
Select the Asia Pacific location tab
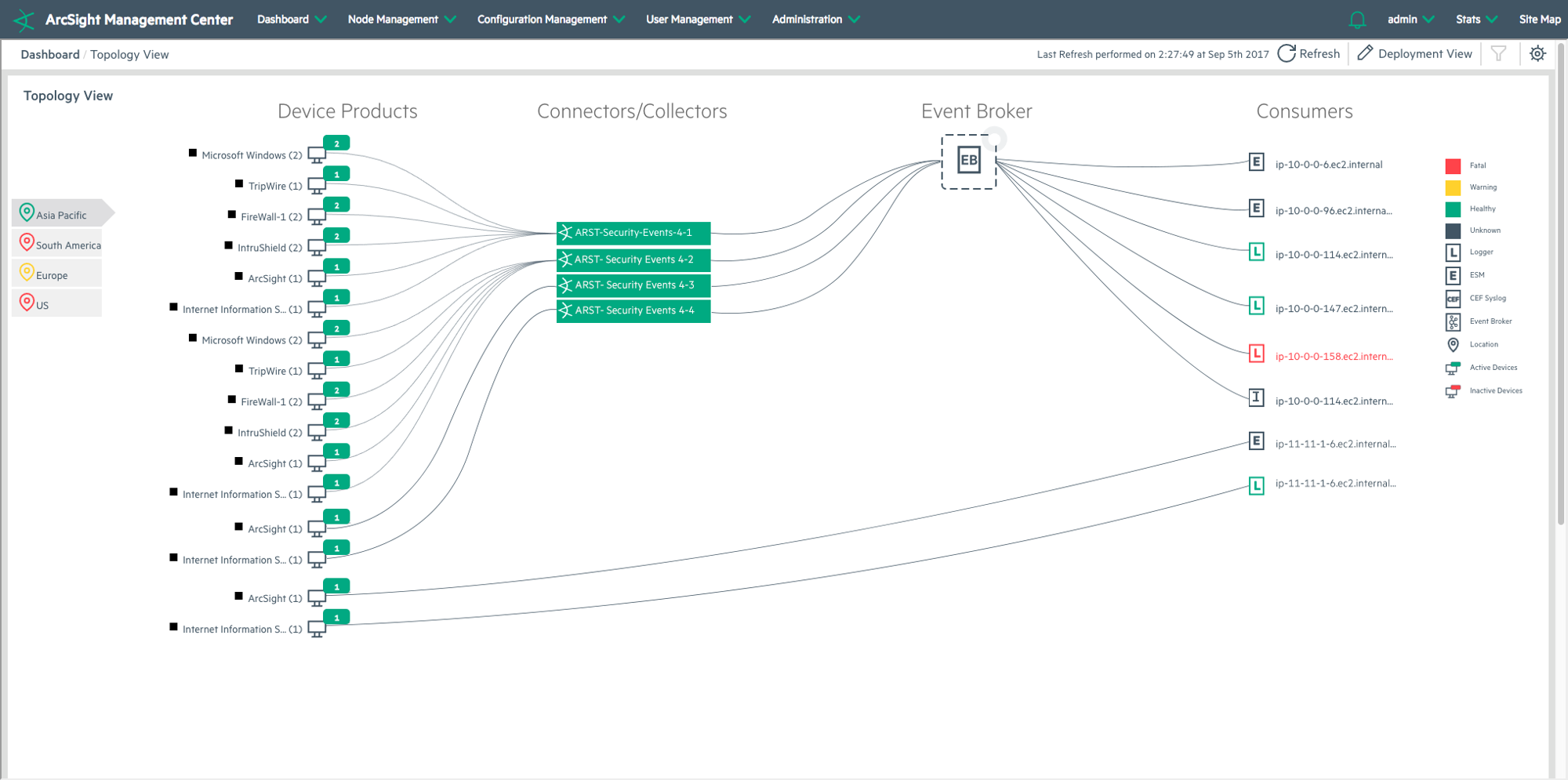pyautogui.click(x=61, y=213)
